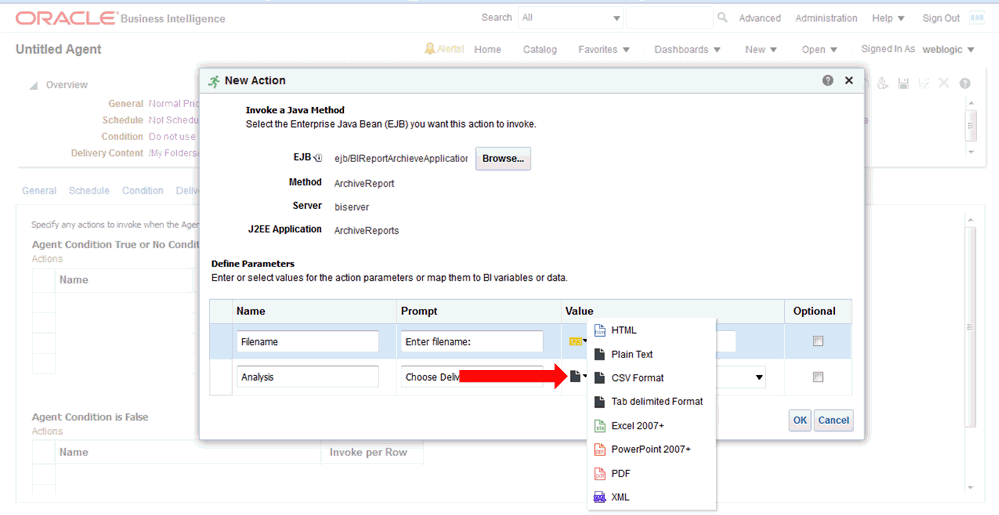Click the ArchiveReport method text

[x=364, y=184]
